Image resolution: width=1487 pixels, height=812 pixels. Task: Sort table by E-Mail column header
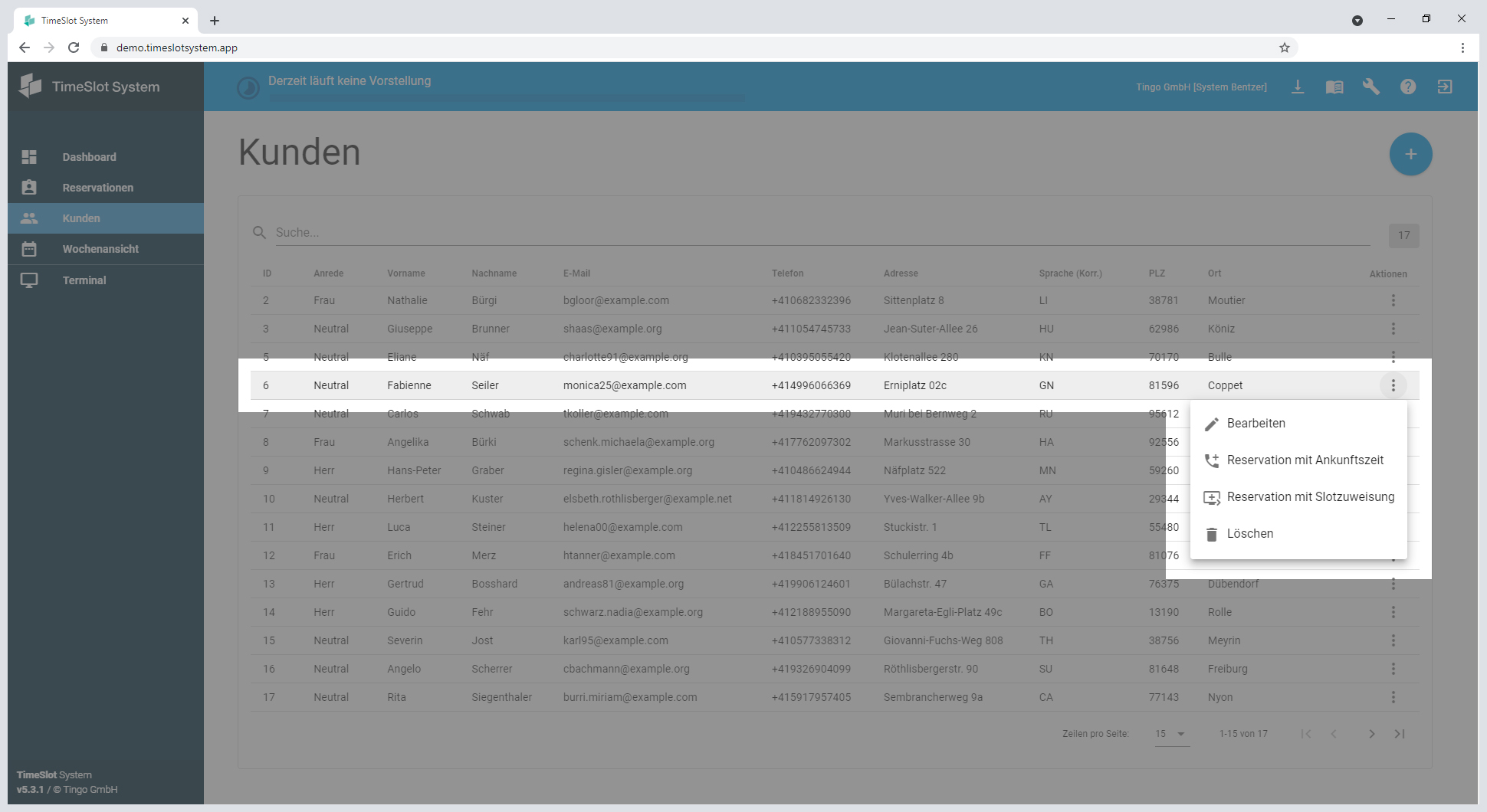[x=576, y=273]
